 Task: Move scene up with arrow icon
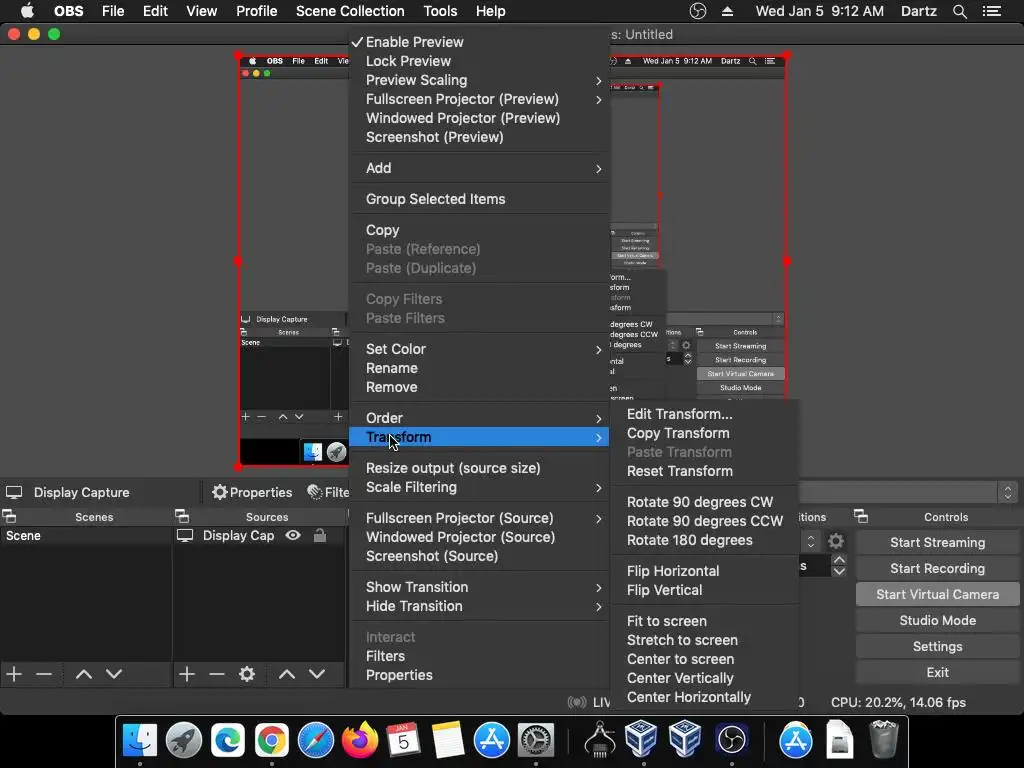click(84, 674)
